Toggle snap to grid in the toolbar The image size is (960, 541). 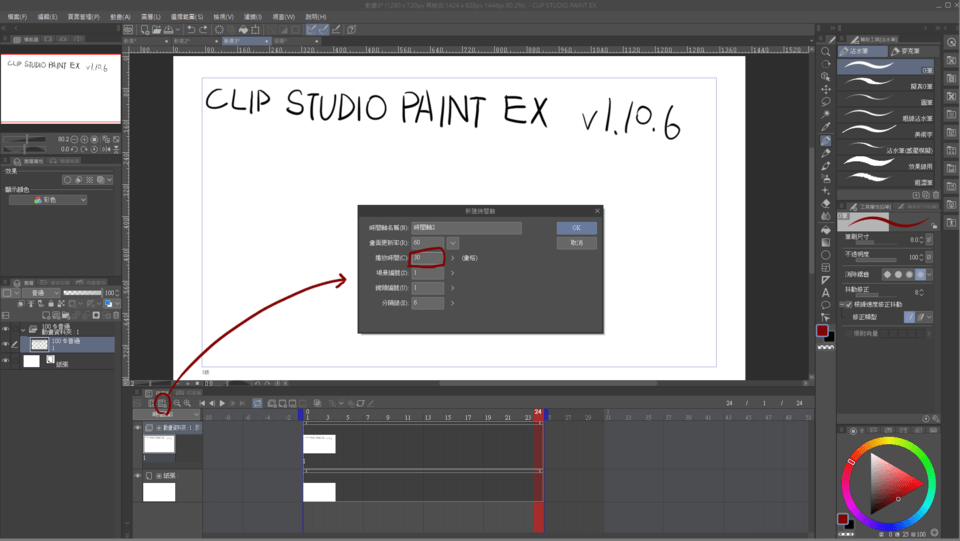[336, 29]
